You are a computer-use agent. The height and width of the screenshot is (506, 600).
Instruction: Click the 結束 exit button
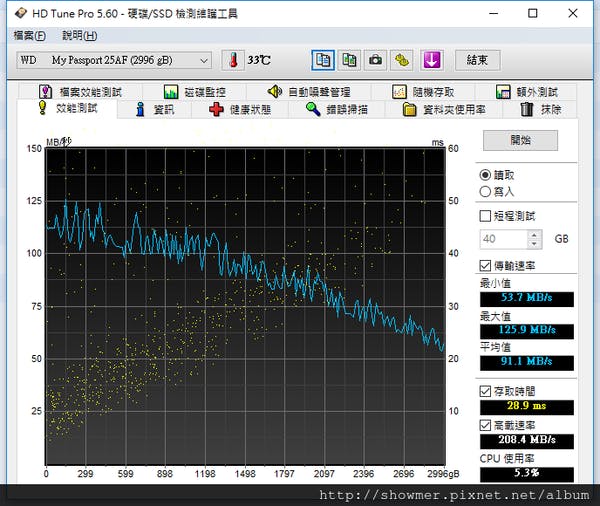(477, 60)
